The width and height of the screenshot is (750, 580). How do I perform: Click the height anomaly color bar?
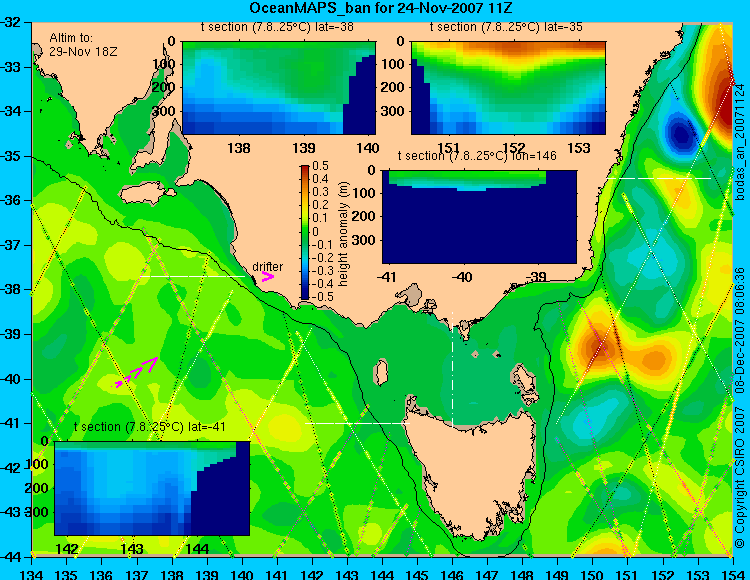305,232
